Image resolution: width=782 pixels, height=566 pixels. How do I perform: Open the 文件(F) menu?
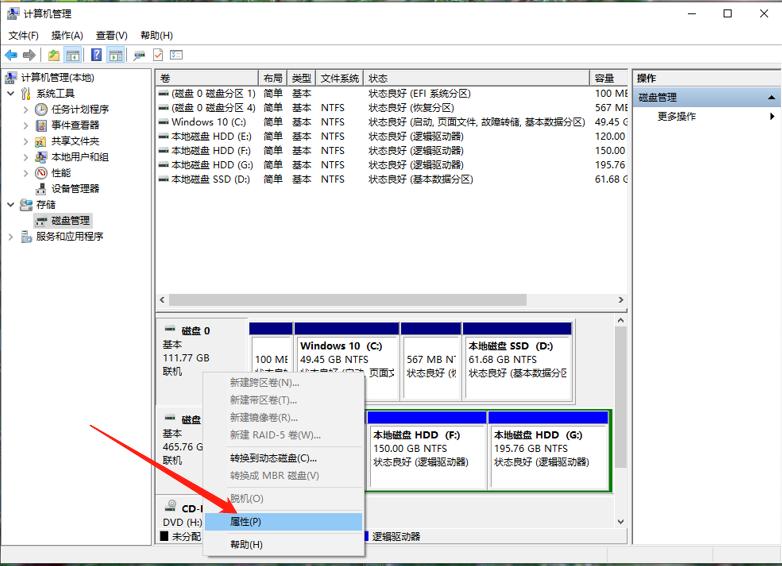pyautogui.click(x=23, y=35)
